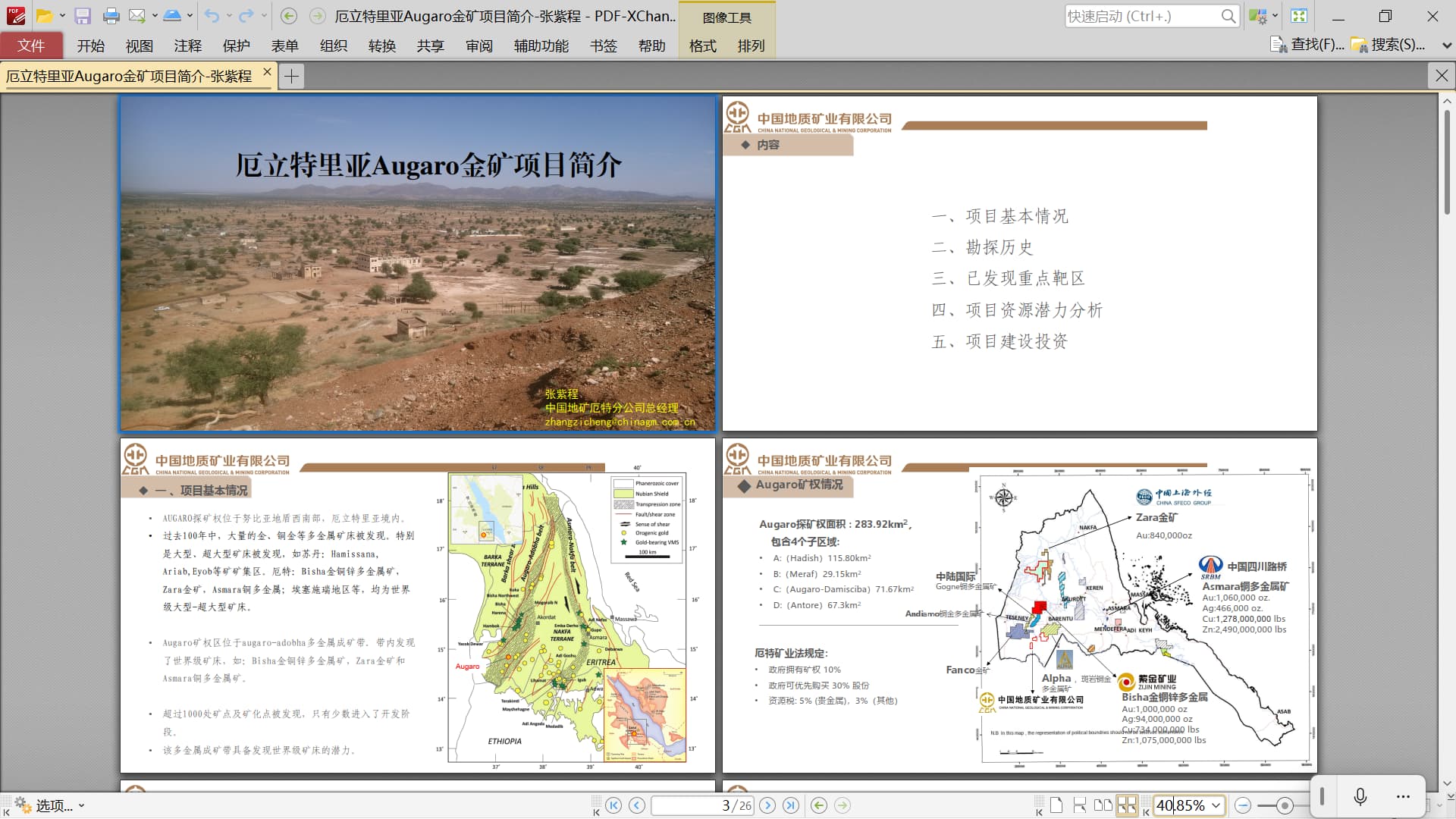Click the Scan document icon
1456x819 pixels.
[172, 16]
